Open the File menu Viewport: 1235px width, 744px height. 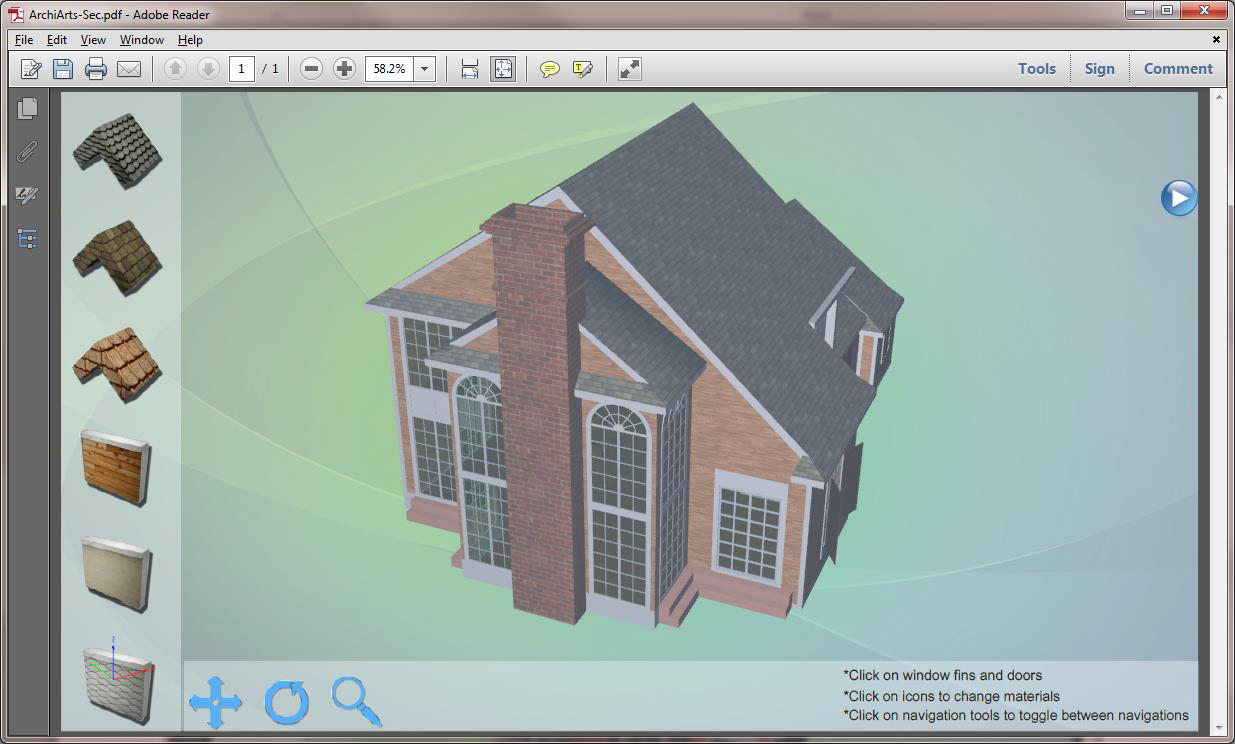tap(24, 40)
